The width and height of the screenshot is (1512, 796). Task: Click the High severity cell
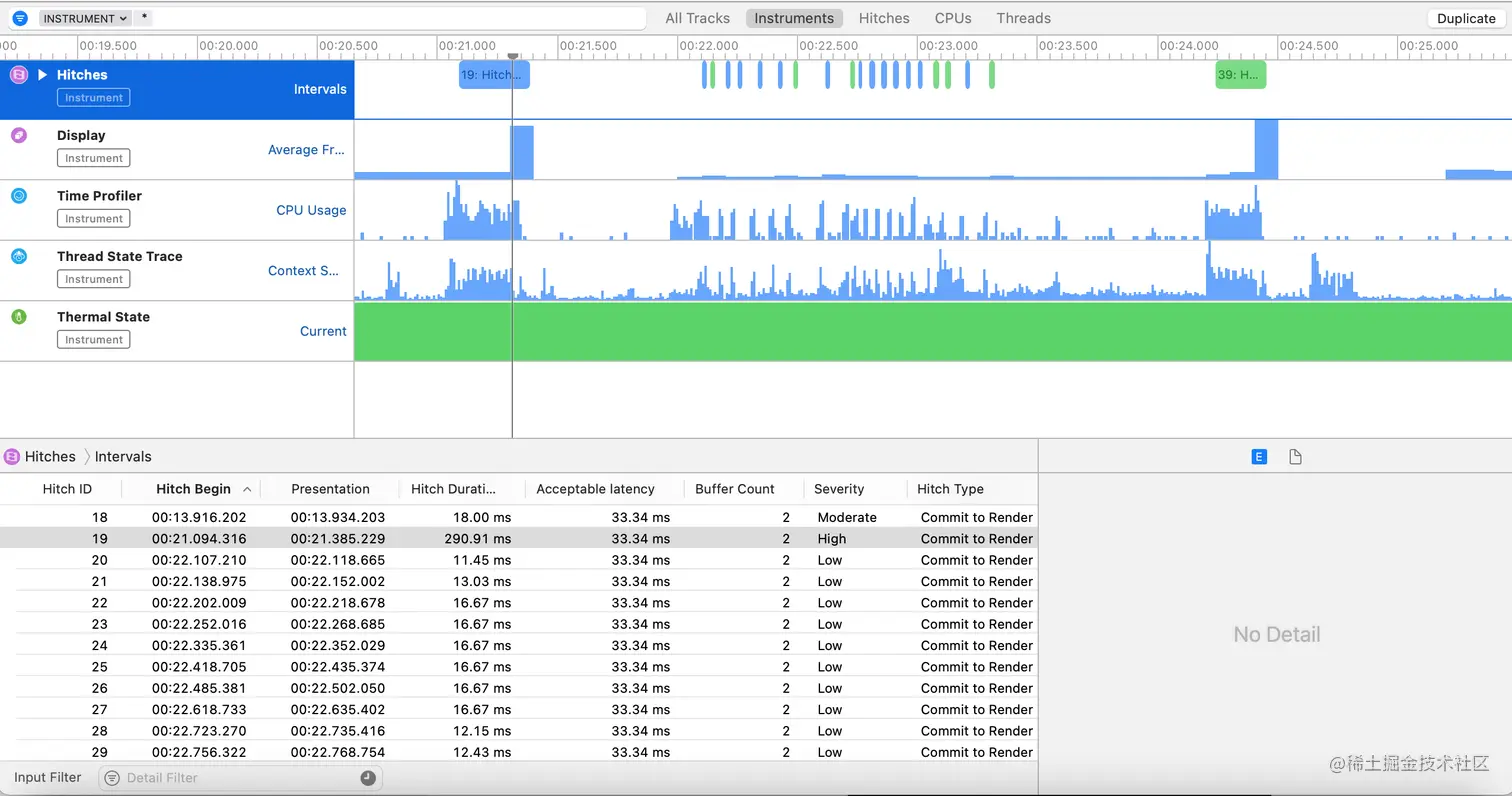tap(832, 538)
